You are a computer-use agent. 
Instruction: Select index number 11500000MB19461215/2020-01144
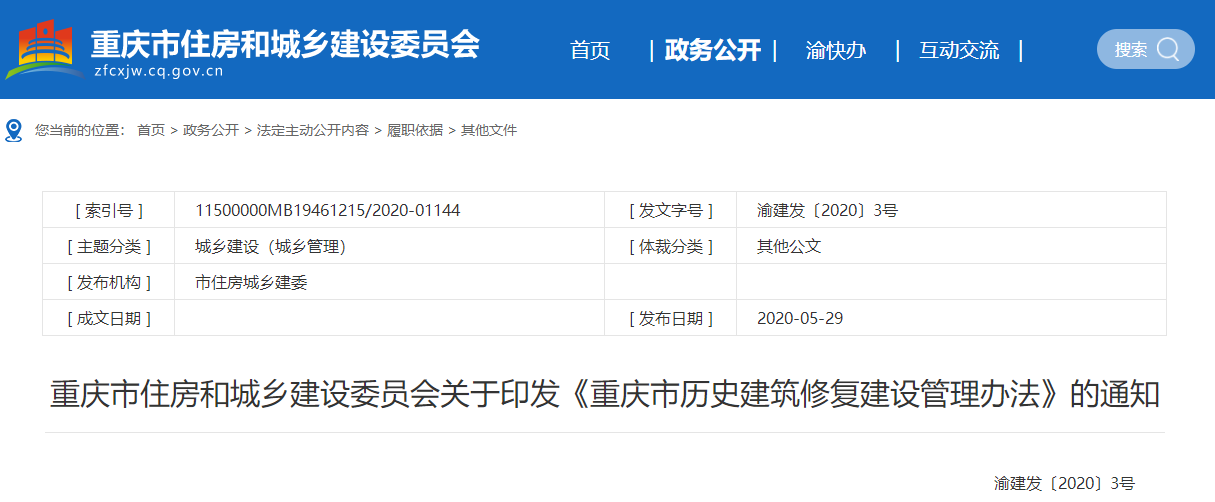tap(328, 210)
